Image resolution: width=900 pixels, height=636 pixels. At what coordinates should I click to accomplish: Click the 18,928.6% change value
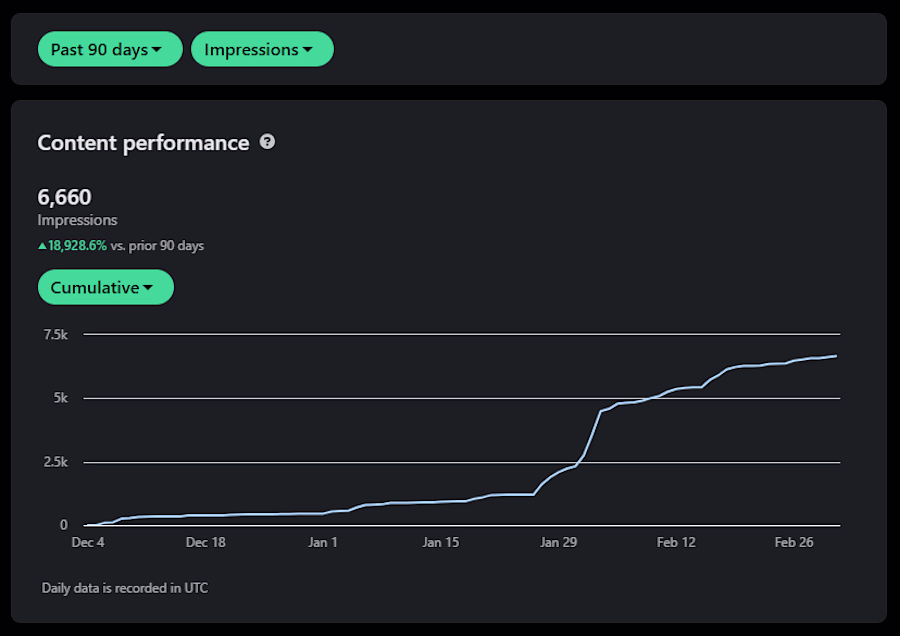77,246
